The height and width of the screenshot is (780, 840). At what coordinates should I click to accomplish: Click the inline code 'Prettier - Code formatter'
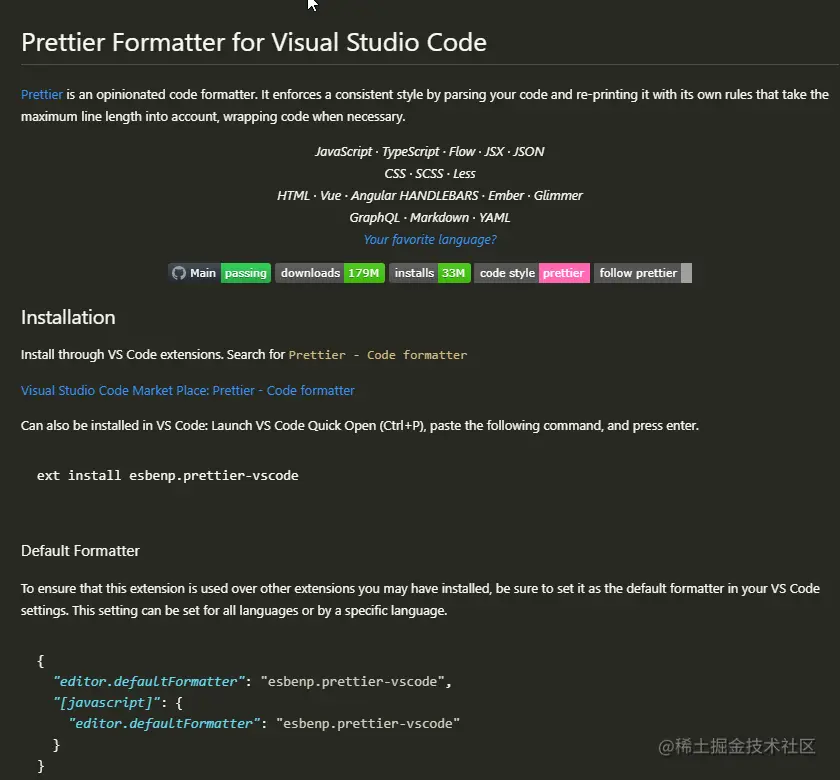(x=378, y=355)
